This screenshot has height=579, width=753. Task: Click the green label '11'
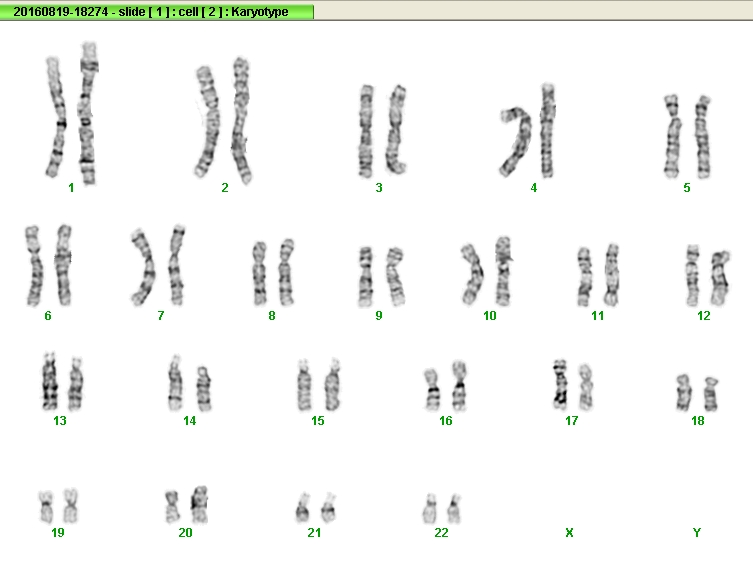pyautogui.click(x=597, y=316)
